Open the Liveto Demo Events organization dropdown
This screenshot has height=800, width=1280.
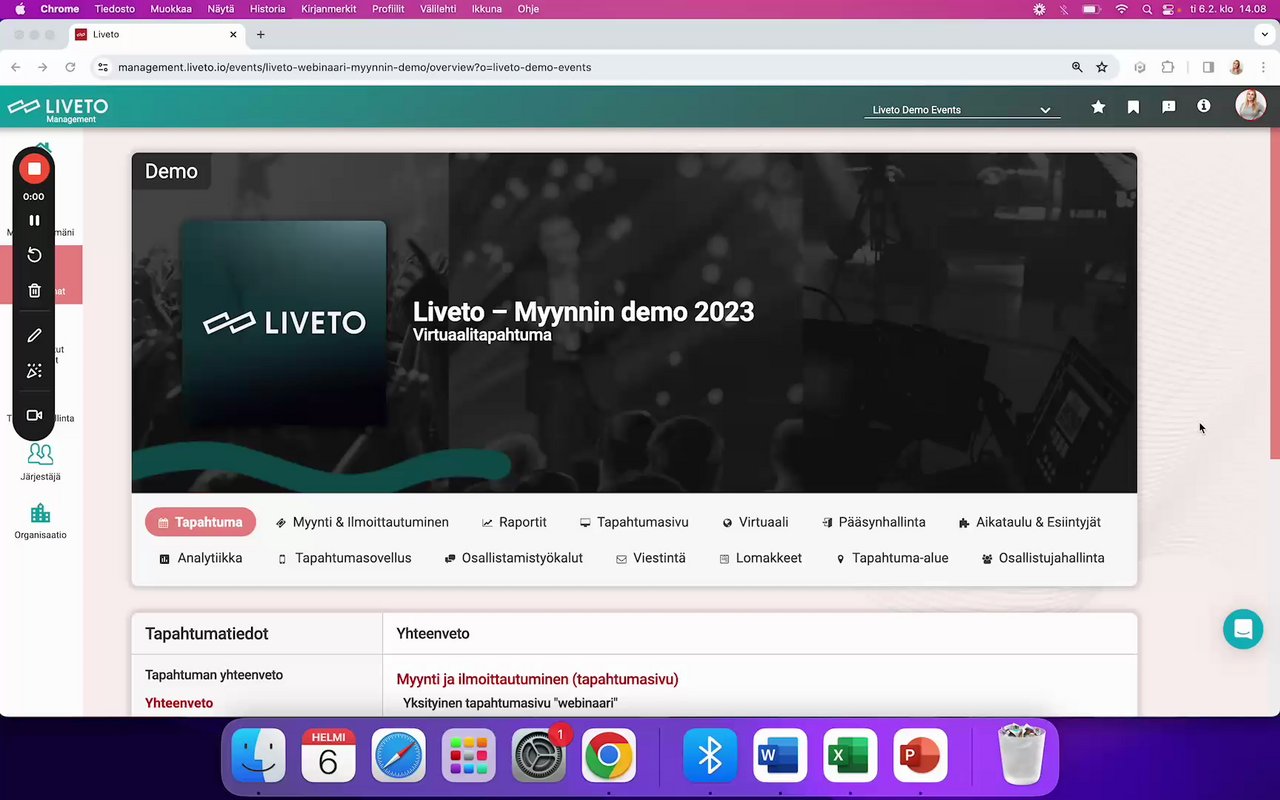pos(961,110)
